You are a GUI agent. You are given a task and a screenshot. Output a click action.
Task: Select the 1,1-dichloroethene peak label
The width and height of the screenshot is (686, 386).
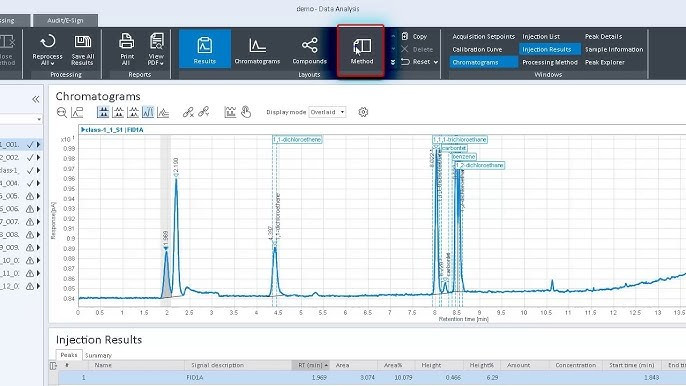point(298,140)
